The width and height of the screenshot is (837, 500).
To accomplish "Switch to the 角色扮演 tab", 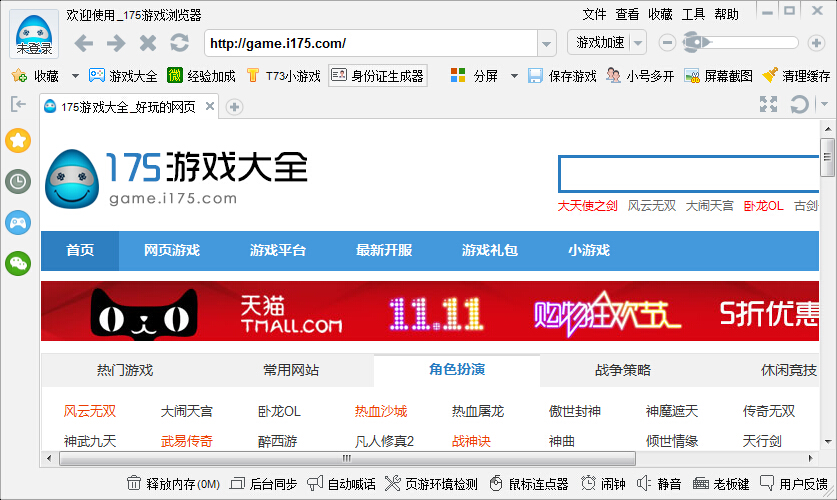I will pos(457,370).
